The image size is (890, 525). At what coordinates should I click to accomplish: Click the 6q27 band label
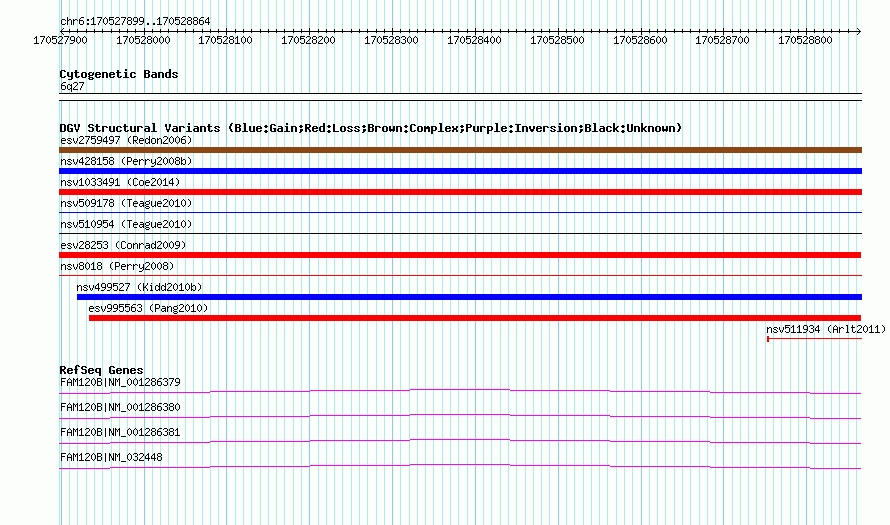click(x=72, y=86)
